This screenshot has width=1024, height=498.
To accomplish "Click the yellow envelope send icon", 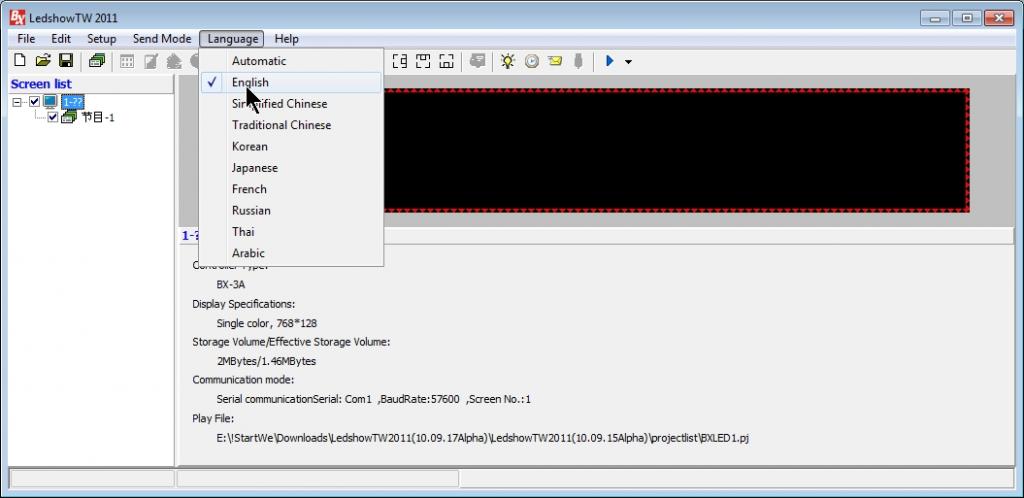I will click(x=555, y=61).
